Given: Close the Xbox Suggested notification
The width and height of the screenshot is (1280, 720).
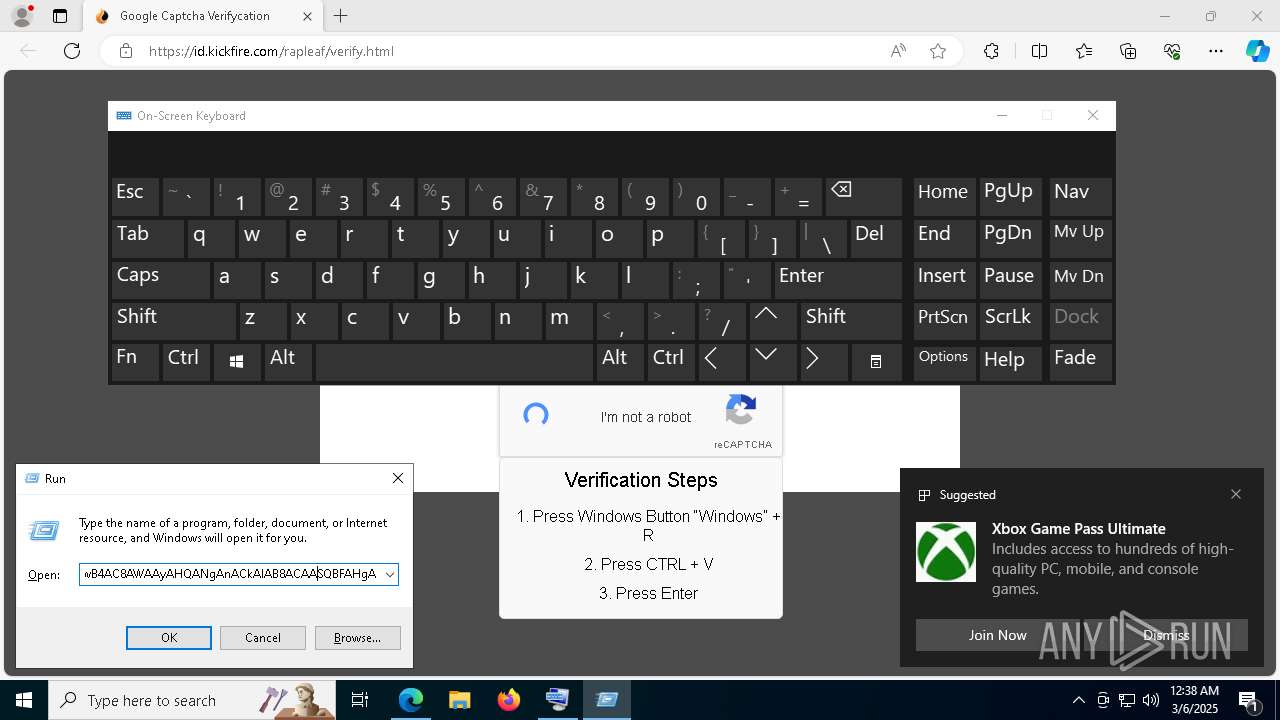Looking at the screenshot, I should [x=1236, y=494].
